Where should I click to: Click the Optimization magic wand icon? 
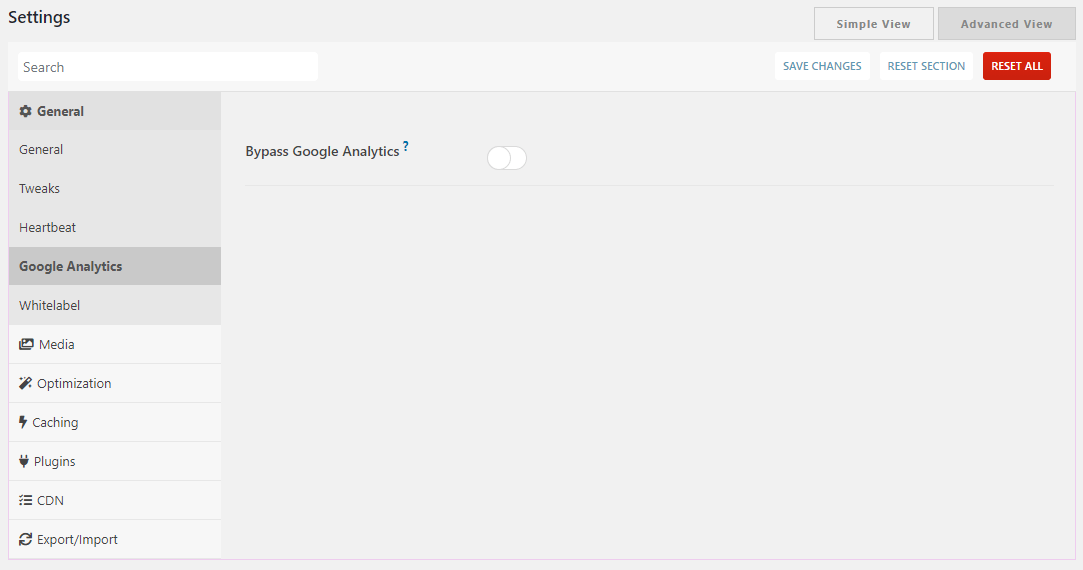point(26,383)
